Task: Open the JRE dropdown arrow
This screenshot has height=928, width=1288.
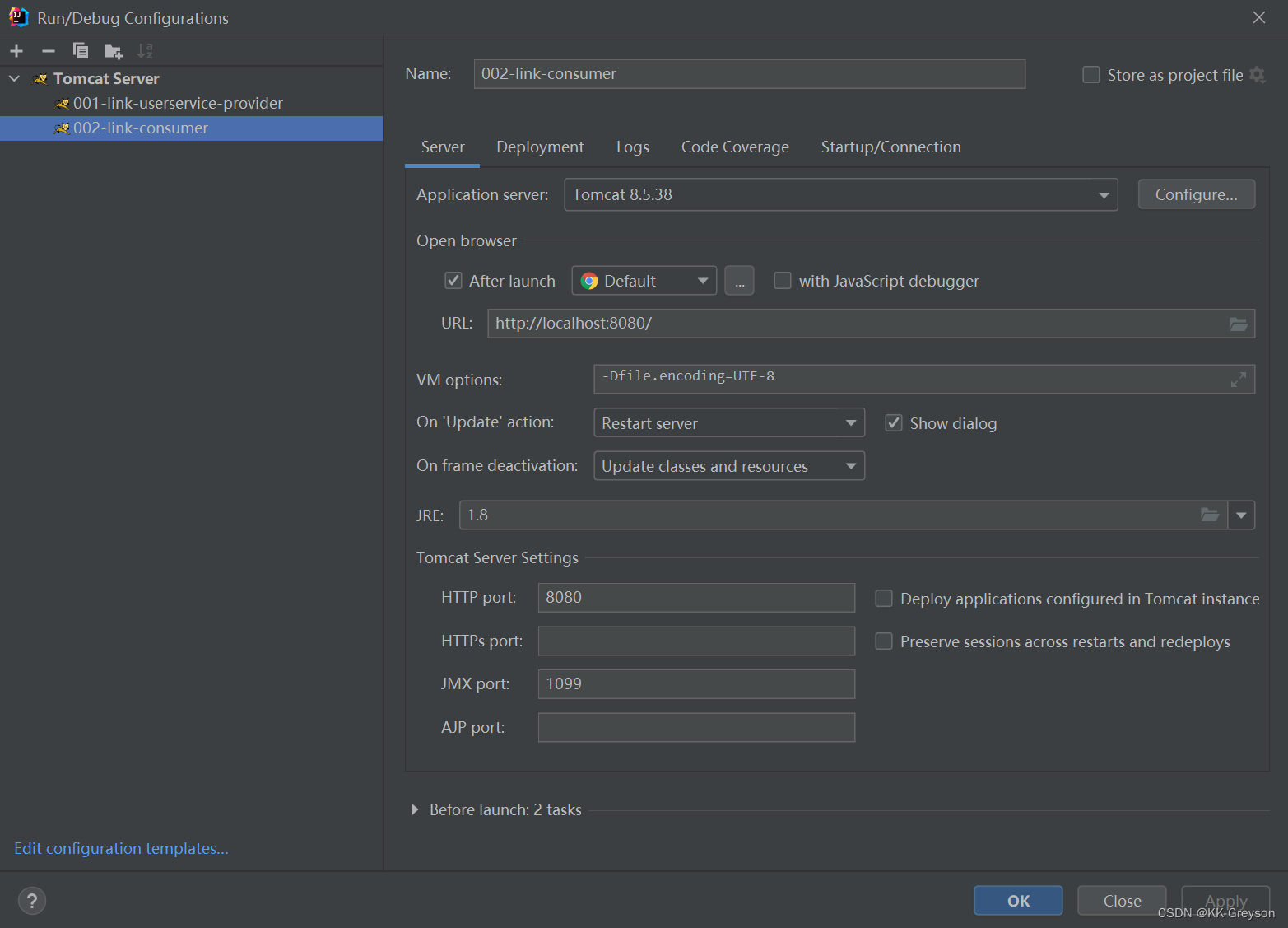Action: pyautogui.click(x=1241, y=515)
